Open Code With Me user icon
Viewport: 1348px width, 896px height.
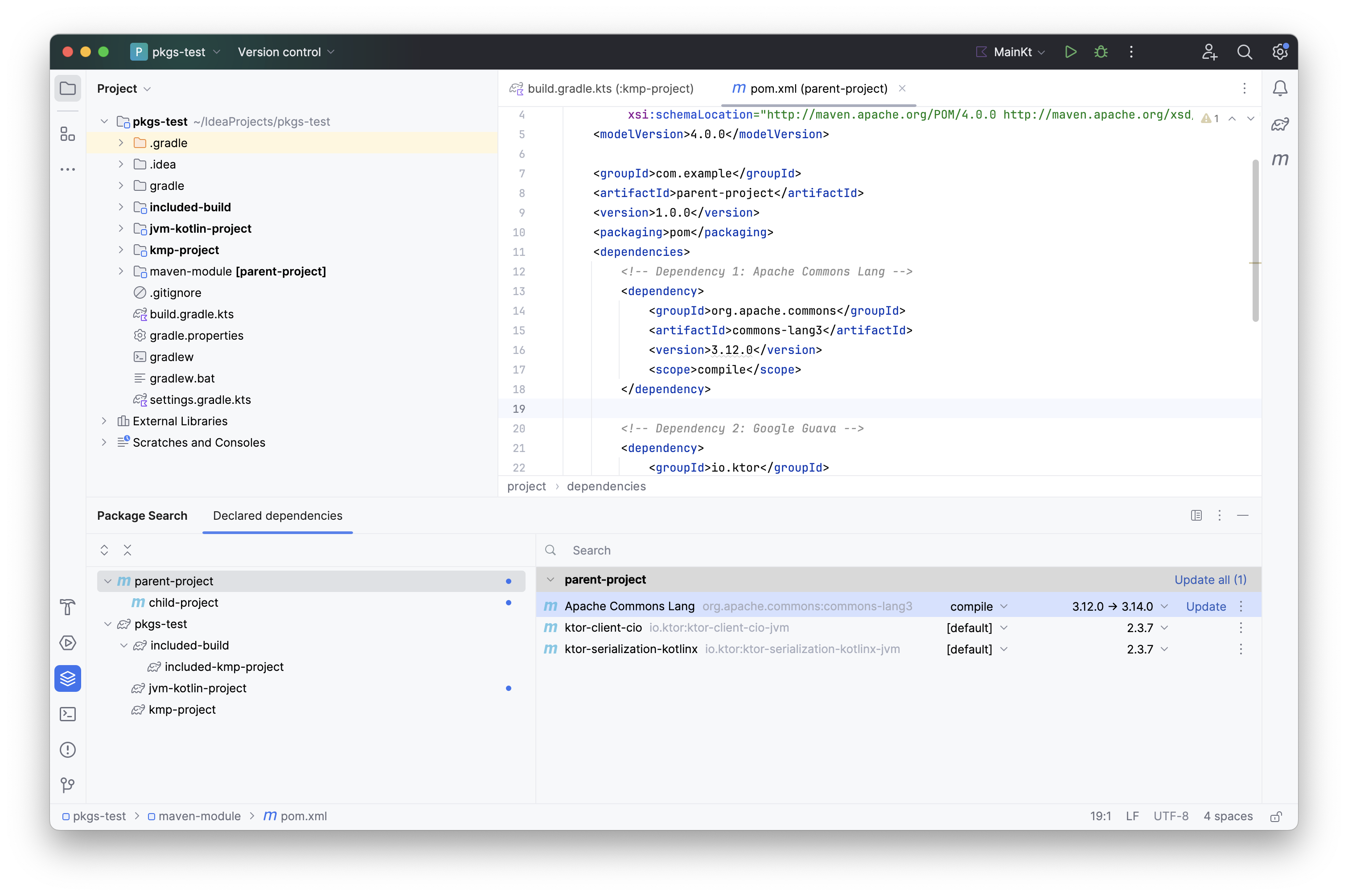pyautogui.click(x=1209, y=52)
